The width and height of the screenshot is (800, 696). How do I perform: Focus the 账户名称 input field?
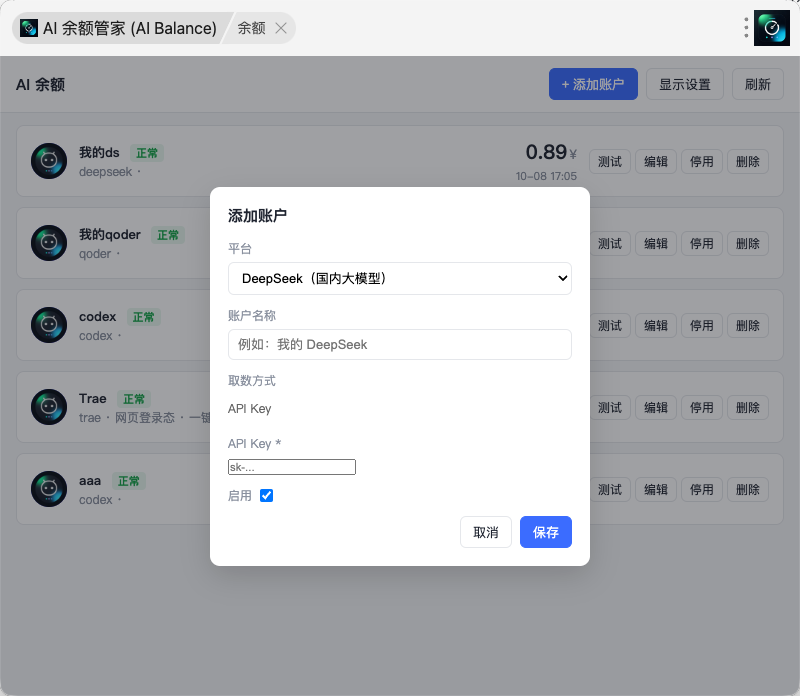tap(399, 344)
